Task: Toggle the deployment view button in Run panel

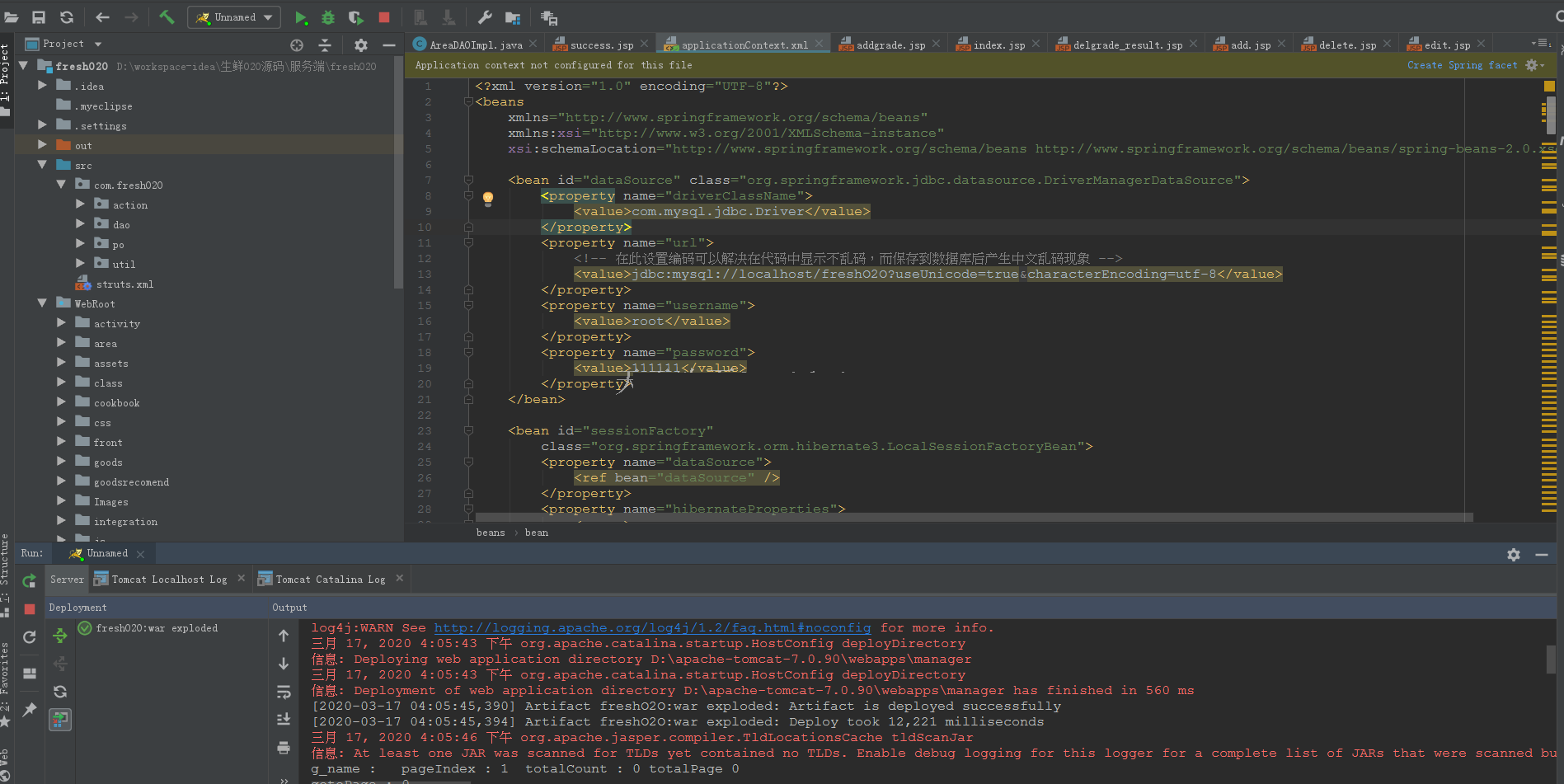Action: pyautogui.click(x=60, y=720)
